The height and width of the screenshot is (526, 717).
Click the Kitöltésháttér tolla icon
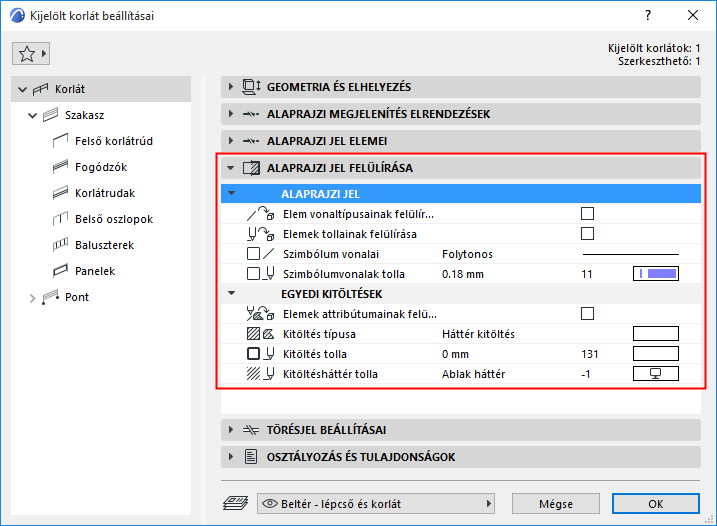coord(260,374)
